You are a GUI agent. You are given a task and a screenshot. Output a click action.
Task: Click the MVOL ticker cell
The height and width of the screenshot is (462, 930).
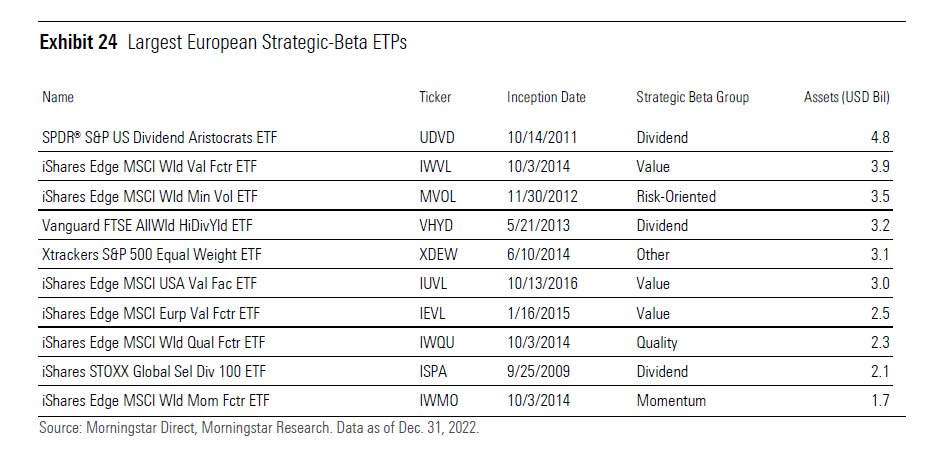pos(439,196)
